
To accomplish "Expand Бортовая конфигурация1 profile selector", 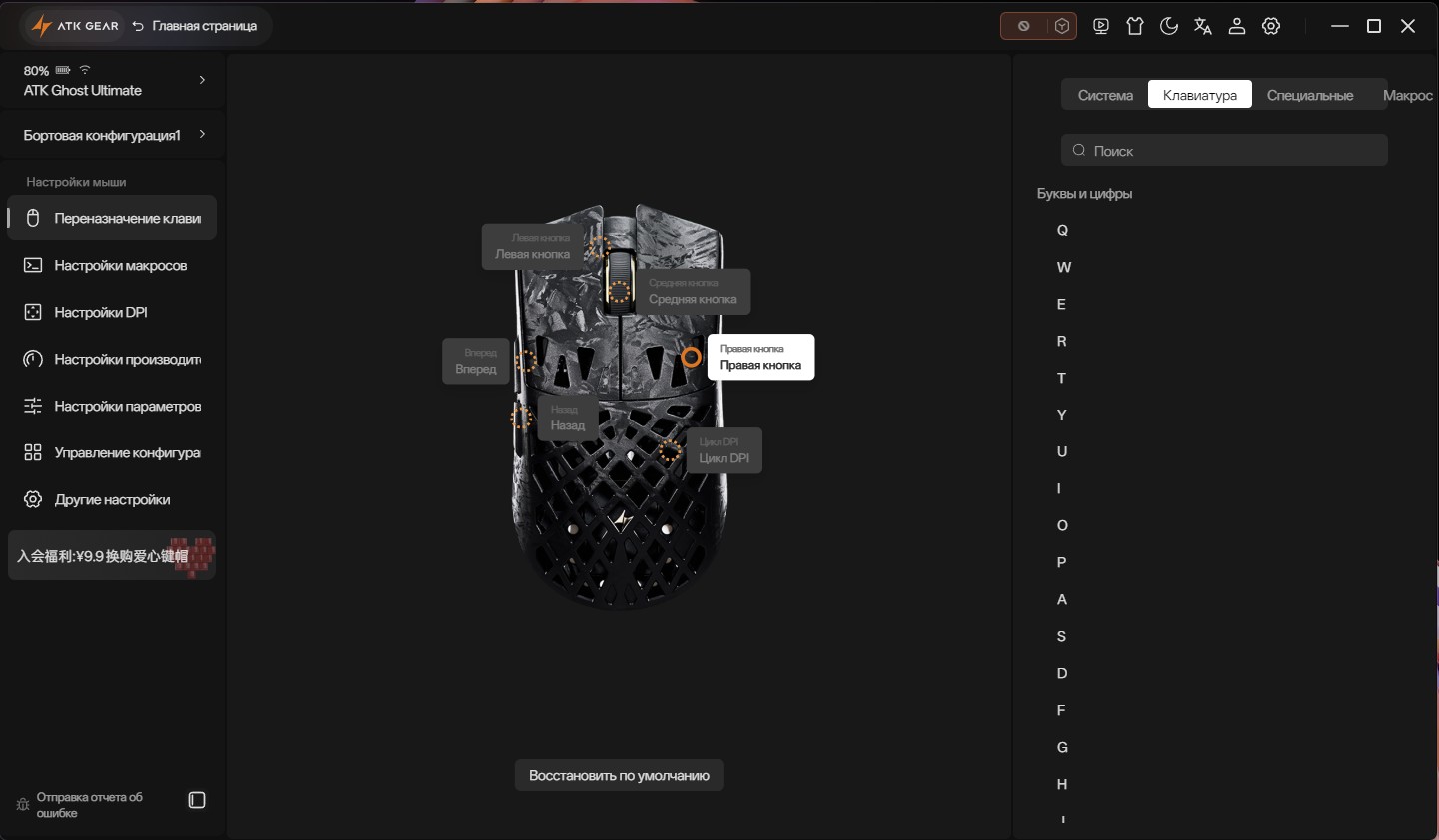I will point(113,135).
